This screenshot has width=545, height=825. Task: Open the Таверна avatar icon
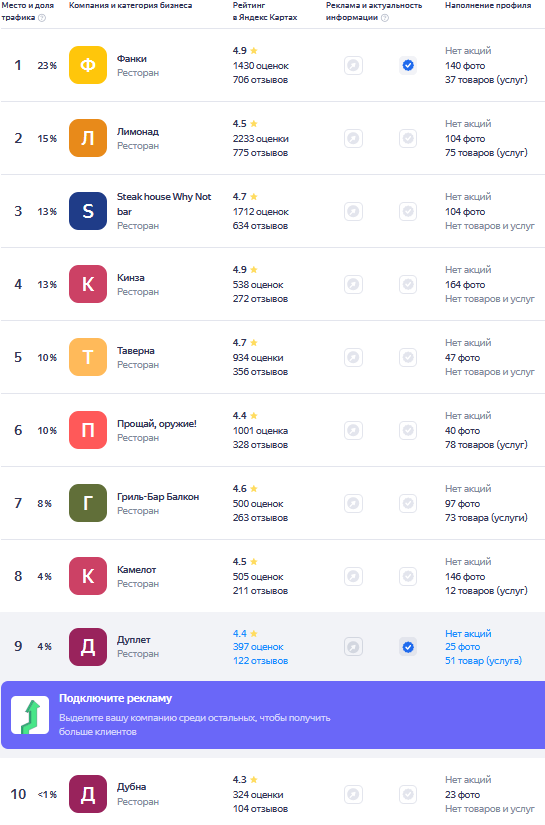click(x=88, y=357)
